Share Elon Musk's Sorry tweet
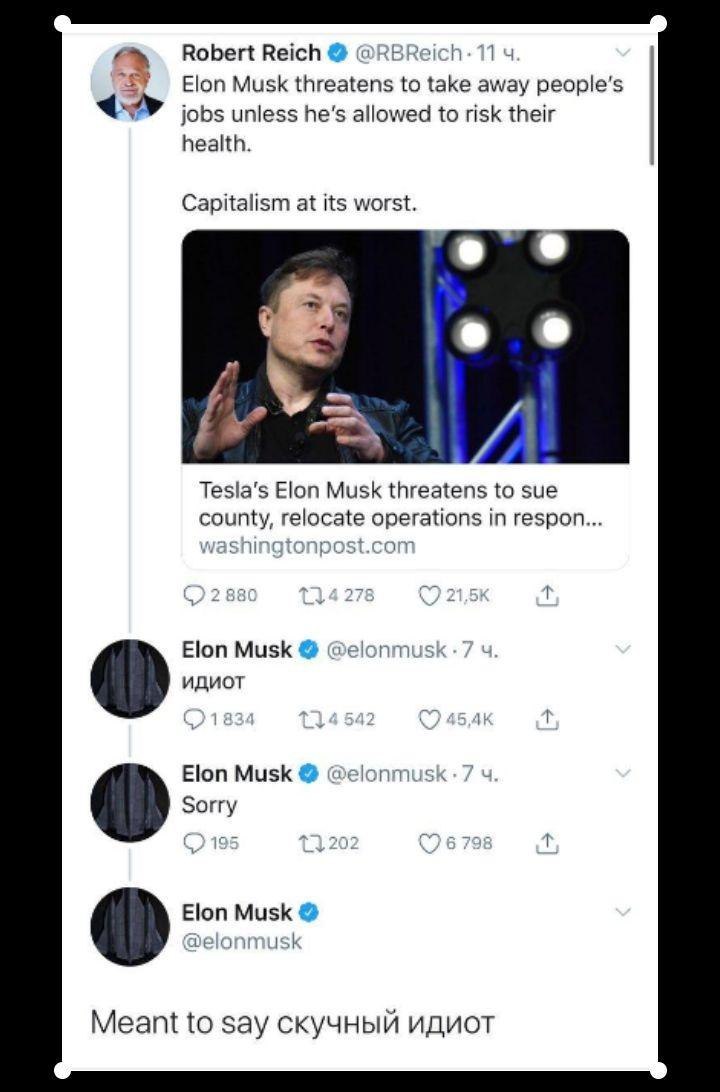 click(x=546, y=843)
